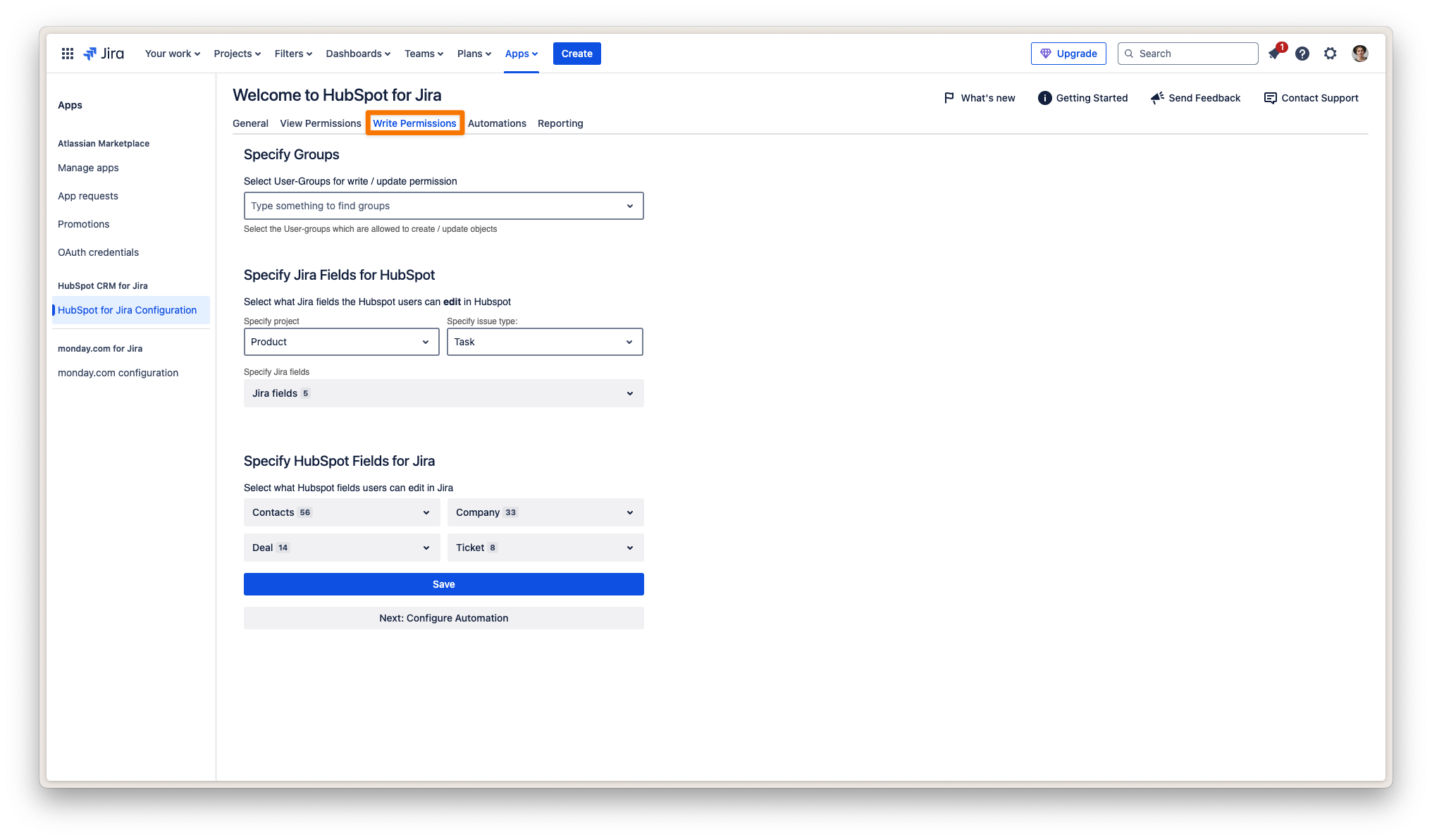Open the notifications icon
The width and height of the screenshot is (1432, 840).
pyautogui.click(x=1275, y=54)
